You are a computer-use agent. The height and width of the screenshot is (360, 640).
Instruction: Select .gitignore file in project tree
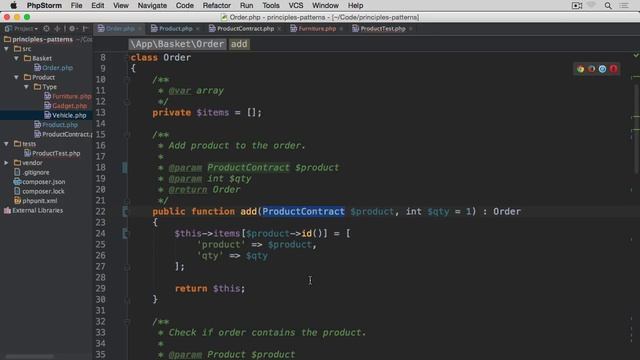click(x=31, y=172)
